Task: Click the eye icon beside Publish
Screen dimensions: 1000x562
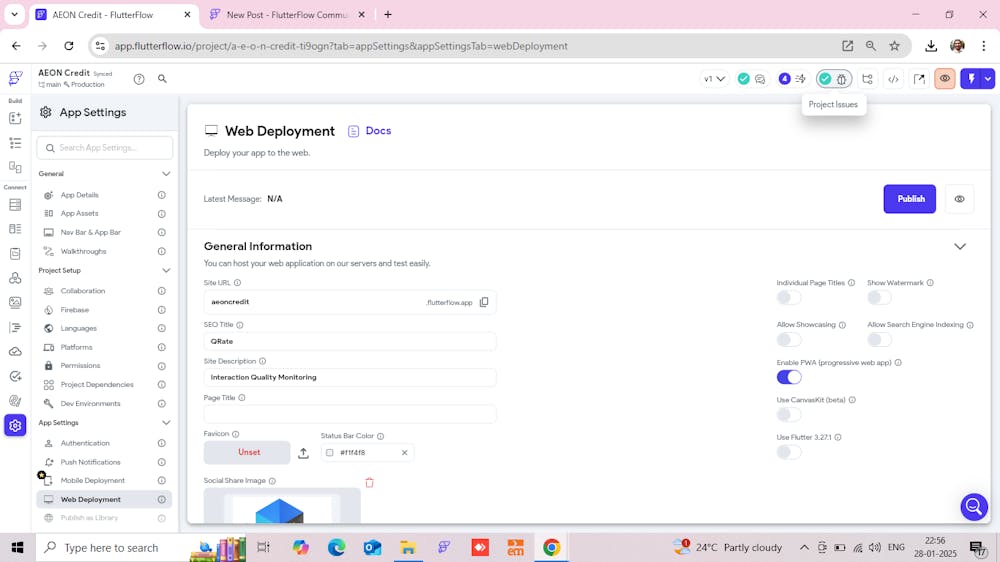Action: 959,199
